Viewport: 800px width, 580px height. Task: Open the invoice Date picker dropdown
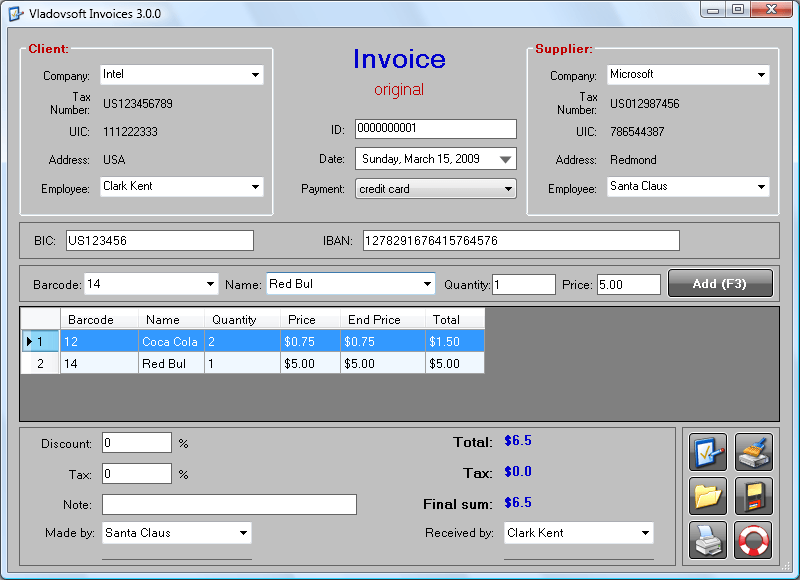pyautogui.click(x=507, y=158)
